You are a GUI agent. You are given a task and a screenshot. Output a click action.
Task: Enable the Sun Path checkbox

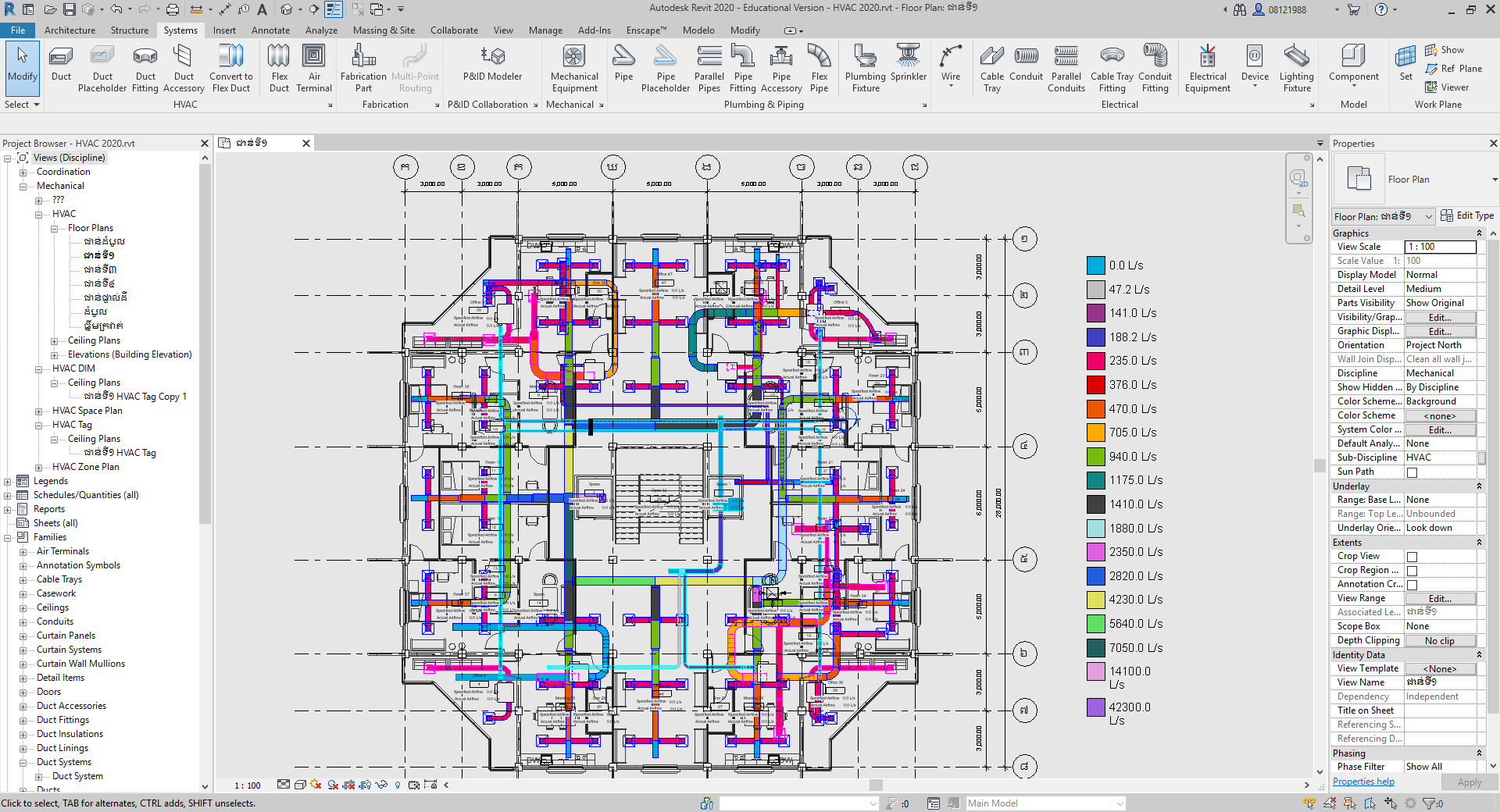click(x=1412, y=472)
